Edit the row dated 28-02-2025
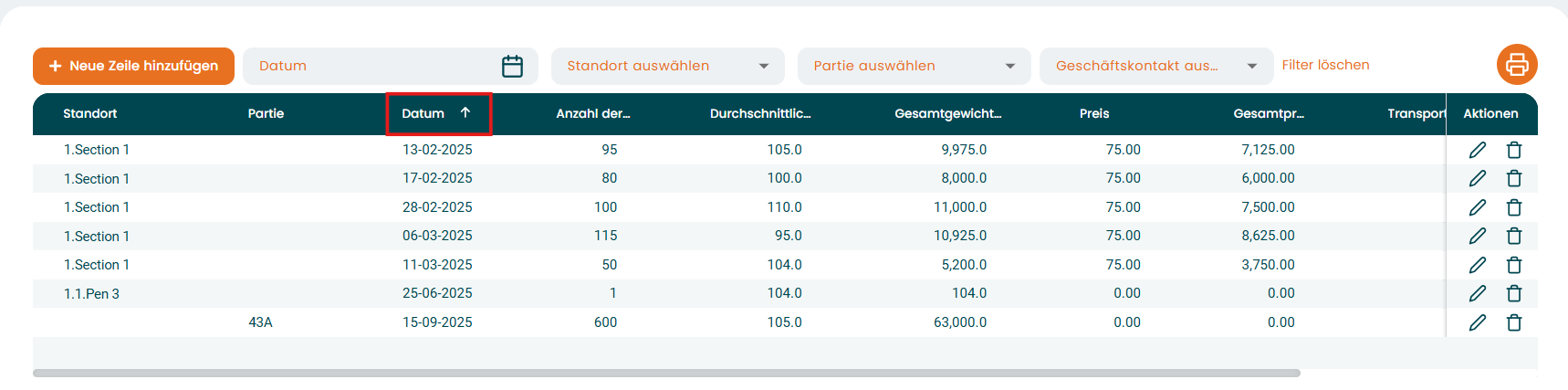 (x=1478, y=207)
